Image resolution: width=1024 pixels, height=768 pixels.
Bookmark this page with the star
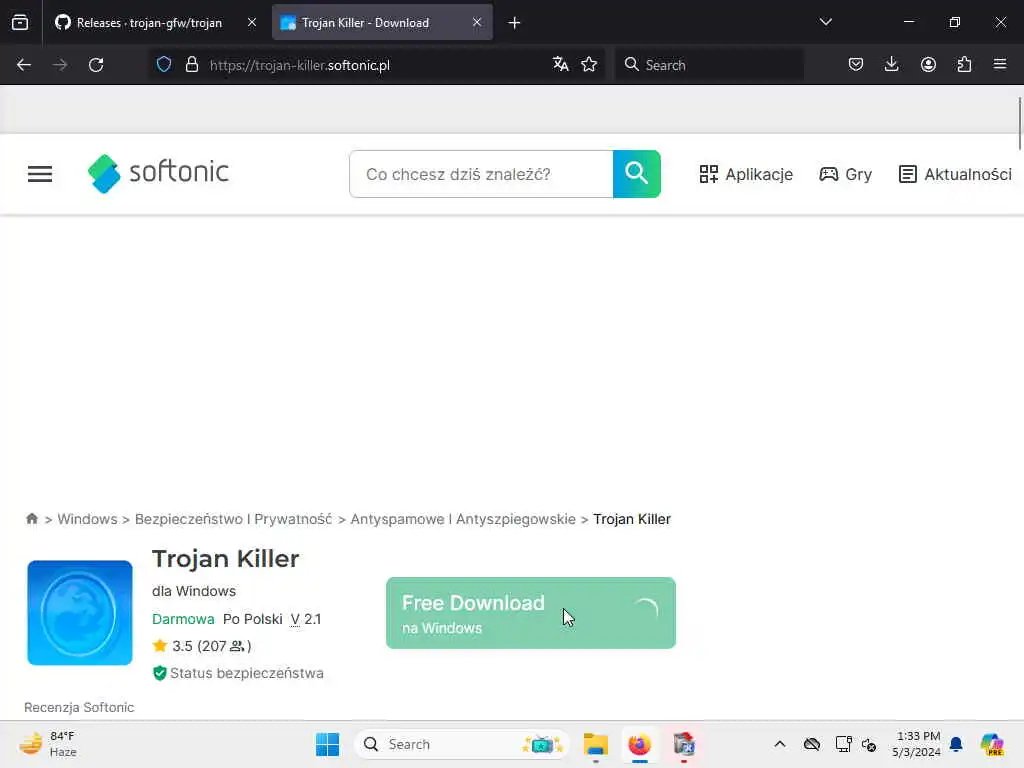pos(589,65)
